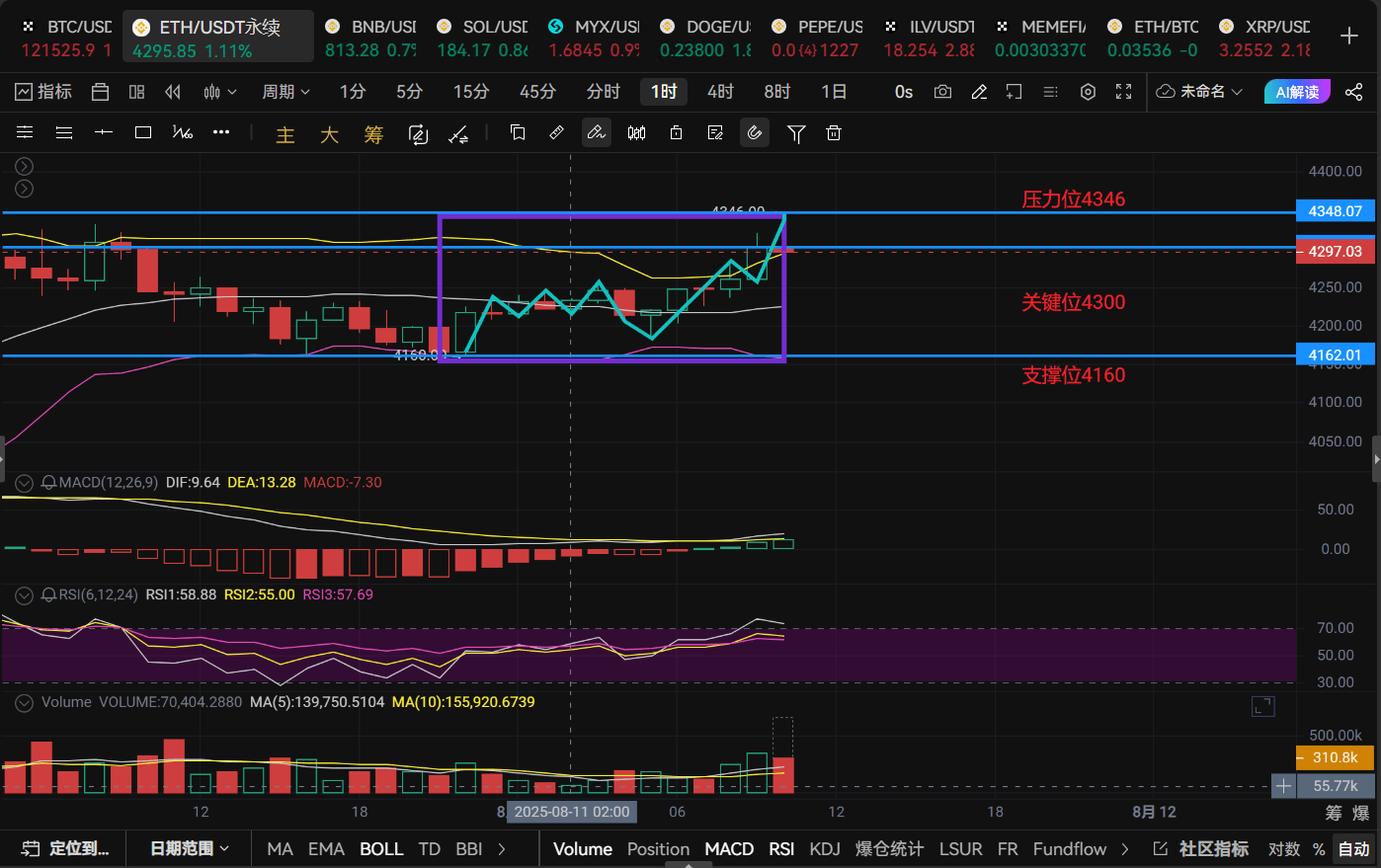The width and height of the screenshot is (1381, 868).
Task: Expand more sub-indicators arrow after Fundflow
Action: pyautogui.click(x=1125, y=848)
